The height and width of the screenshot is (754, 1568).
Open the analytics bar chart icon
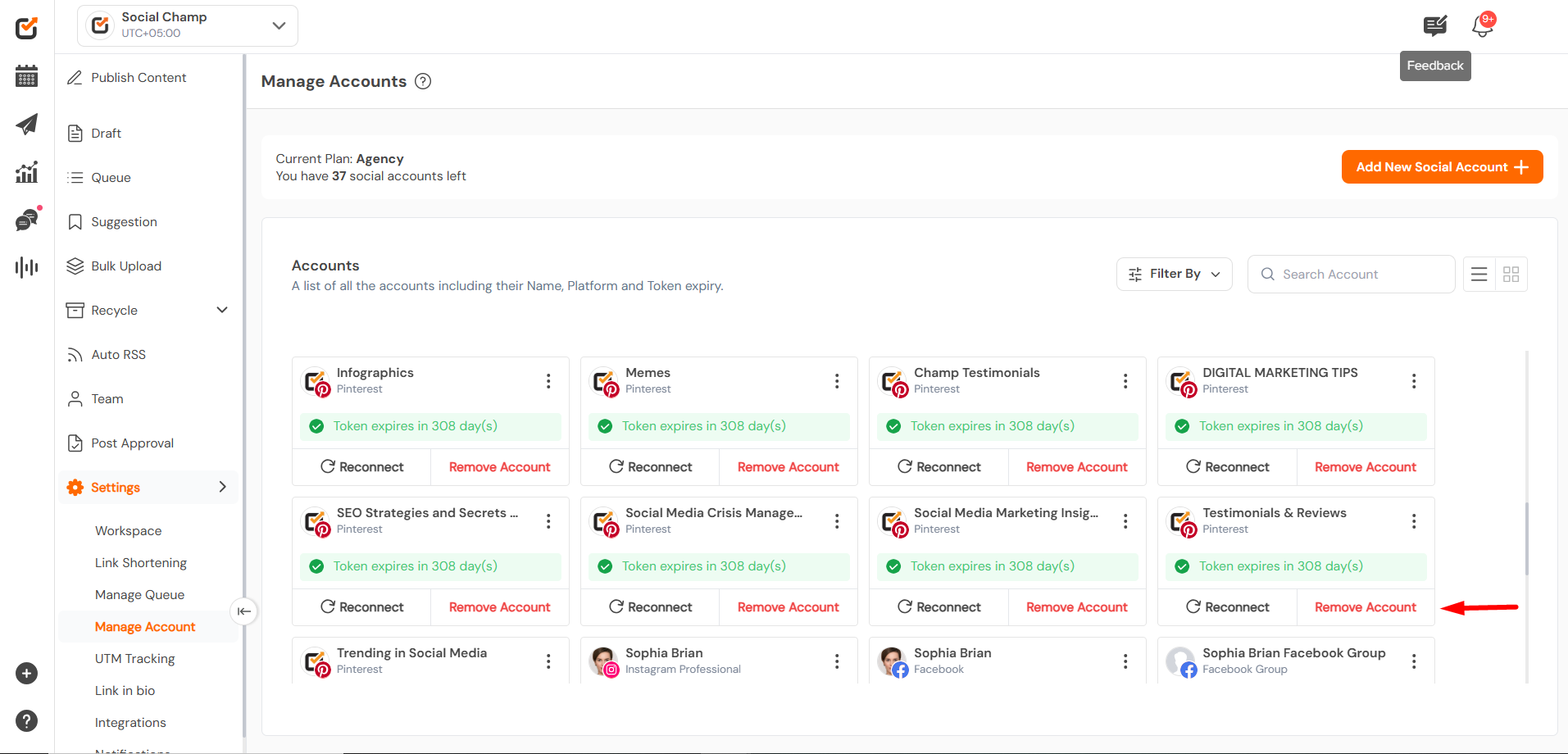(26, 172)
